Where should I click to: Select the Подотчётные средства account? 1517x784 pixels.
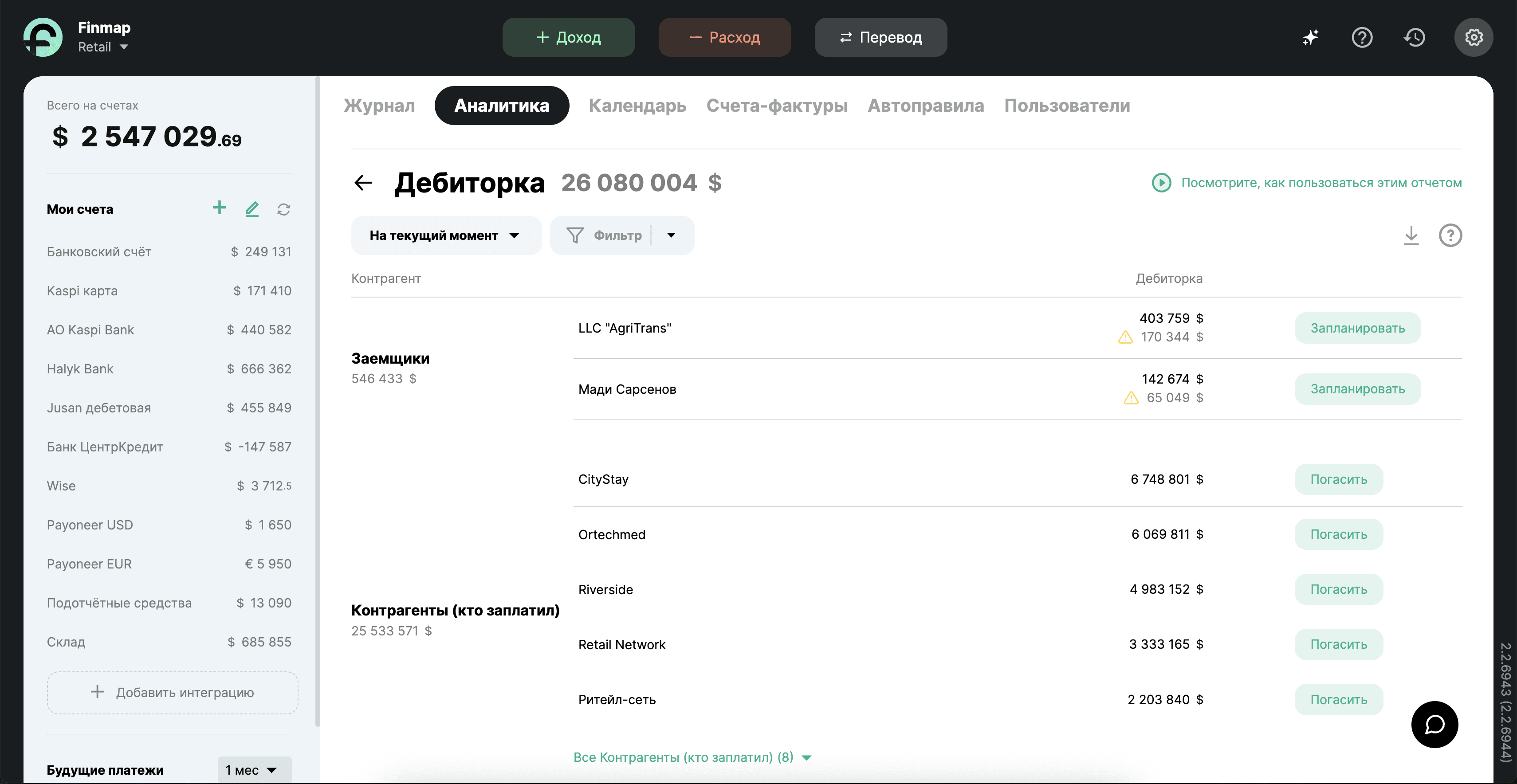169,604
